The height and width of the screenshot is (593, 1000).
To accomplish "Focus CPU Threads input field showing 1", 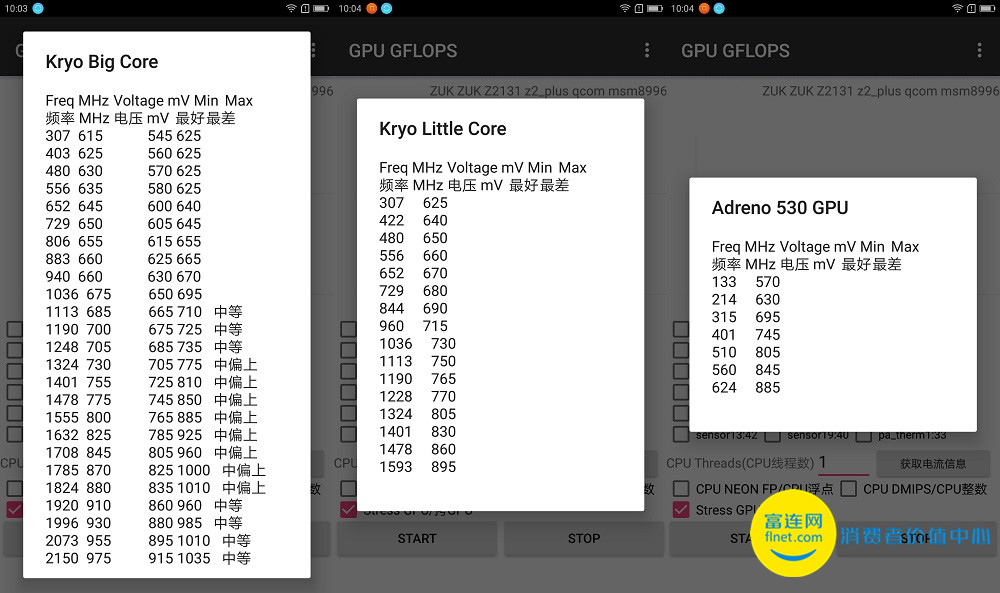I will coord(843,462).
